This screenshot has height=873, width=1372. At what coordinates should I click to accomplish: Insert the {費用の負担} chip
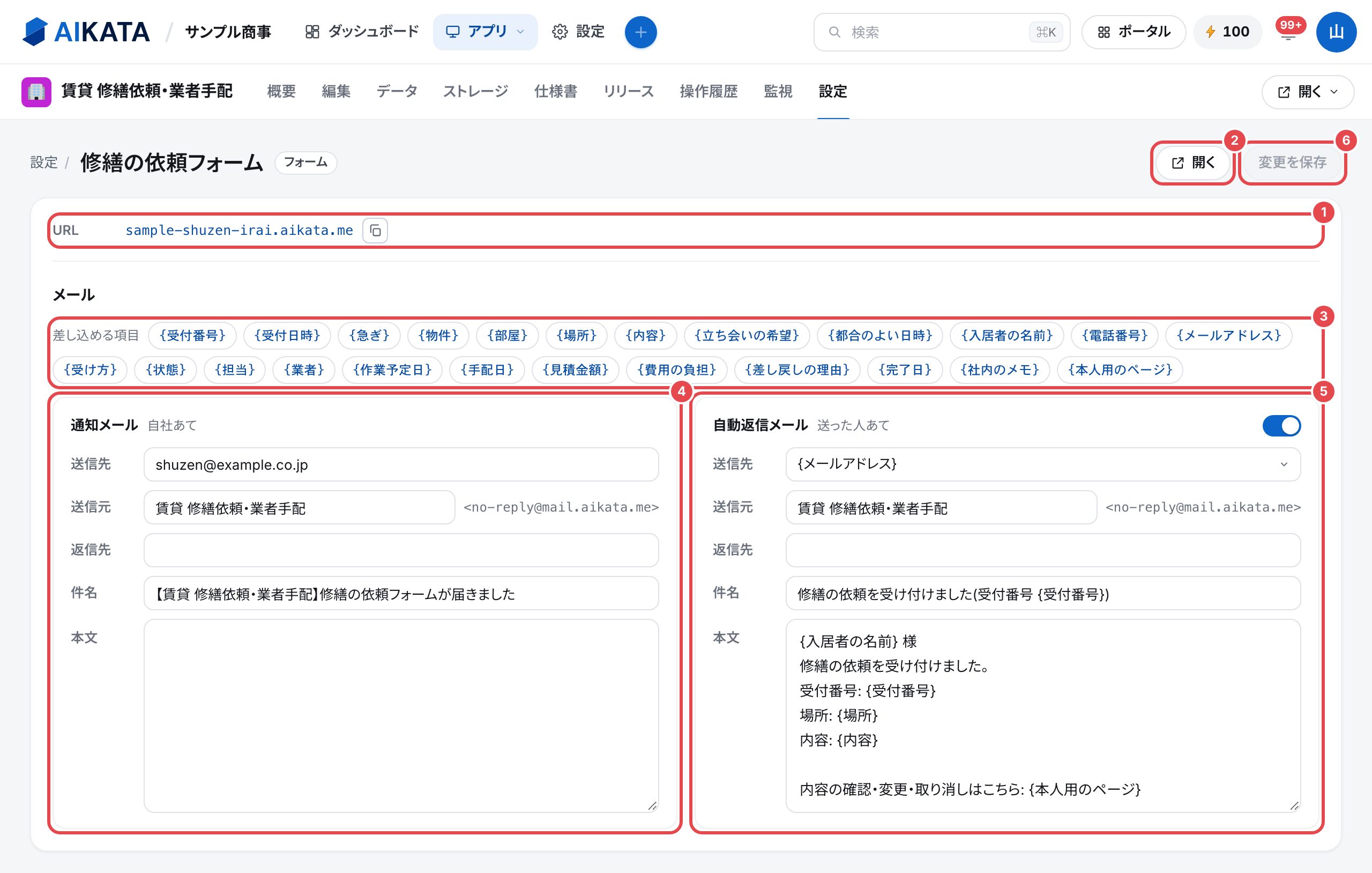tap(676, 369)
